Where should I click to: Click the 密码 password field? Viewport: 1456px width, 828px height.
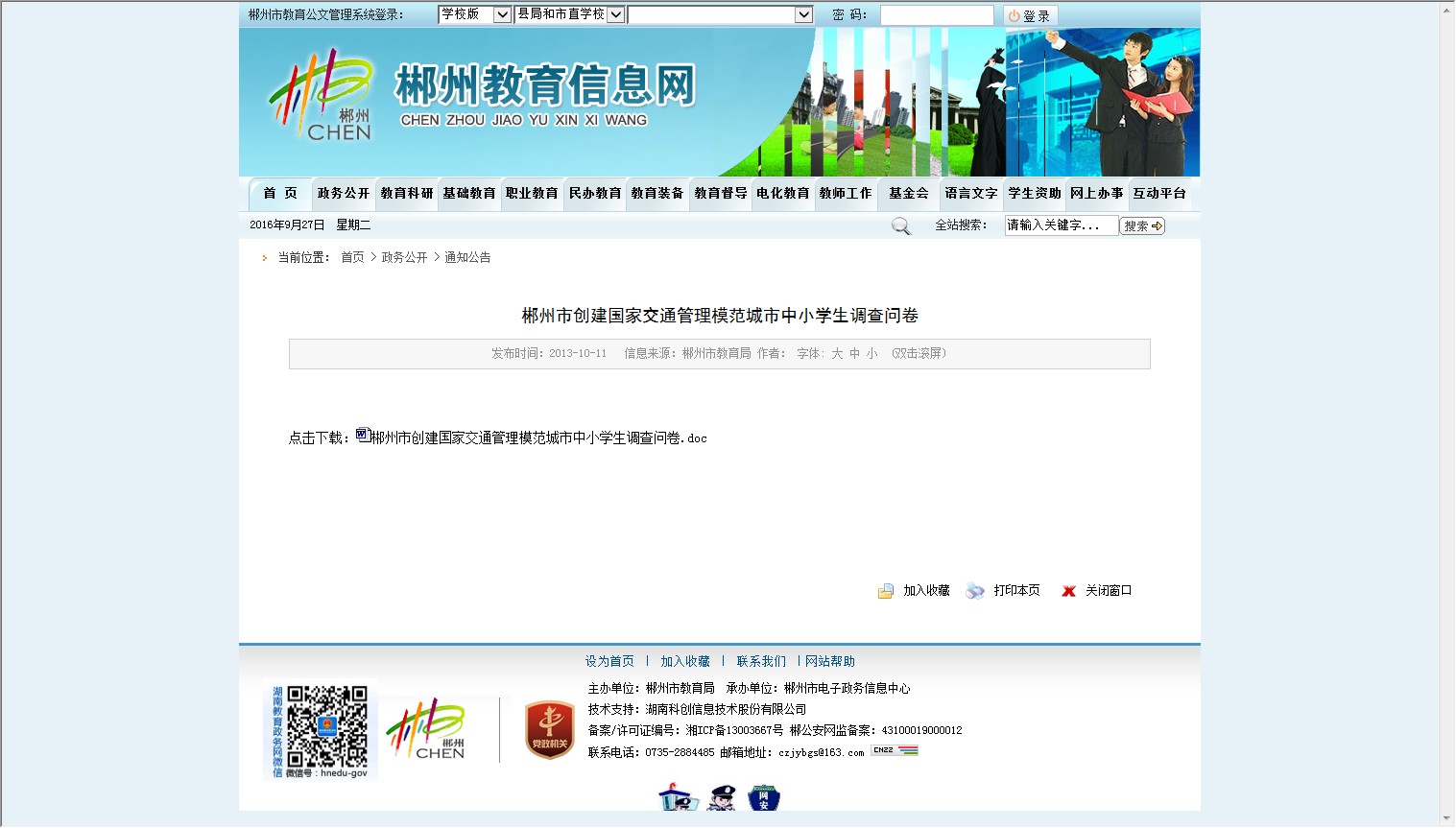pos(937,15)
